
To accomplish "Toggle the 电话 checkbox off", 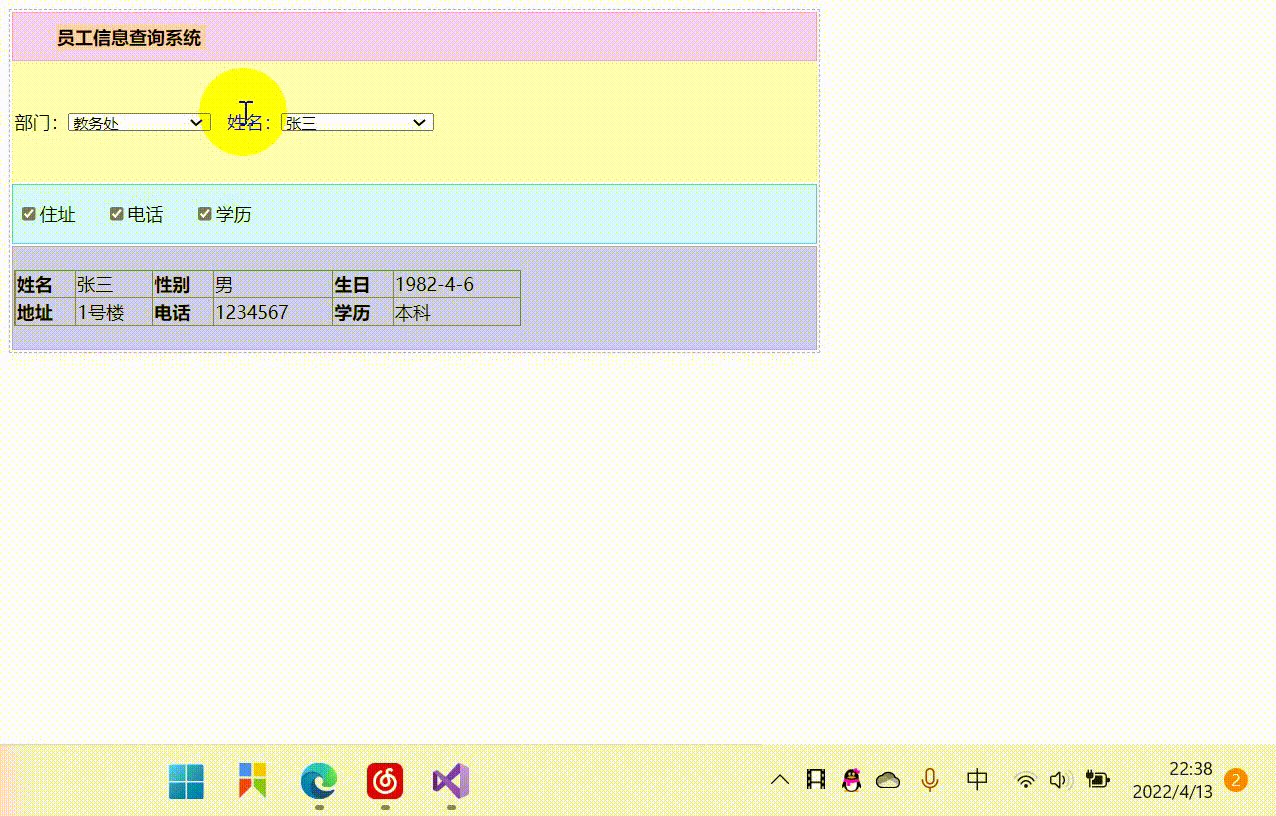I will pyautogui.click(x=116, y=213).
